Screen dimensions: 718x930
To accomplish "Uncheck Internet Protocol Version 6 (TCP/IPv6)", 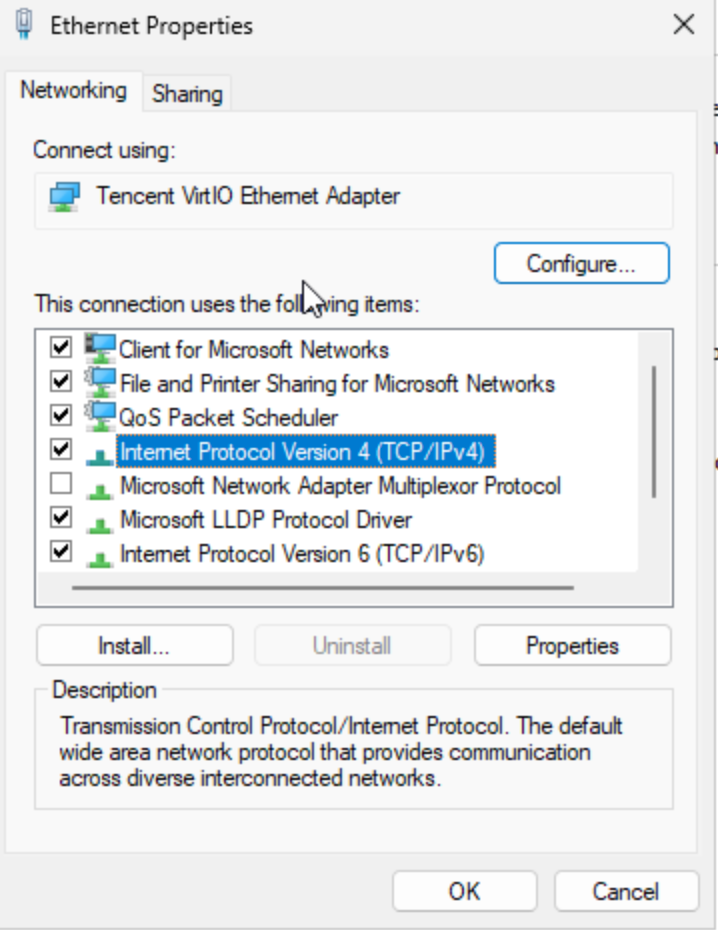I will tap(62, 551).
